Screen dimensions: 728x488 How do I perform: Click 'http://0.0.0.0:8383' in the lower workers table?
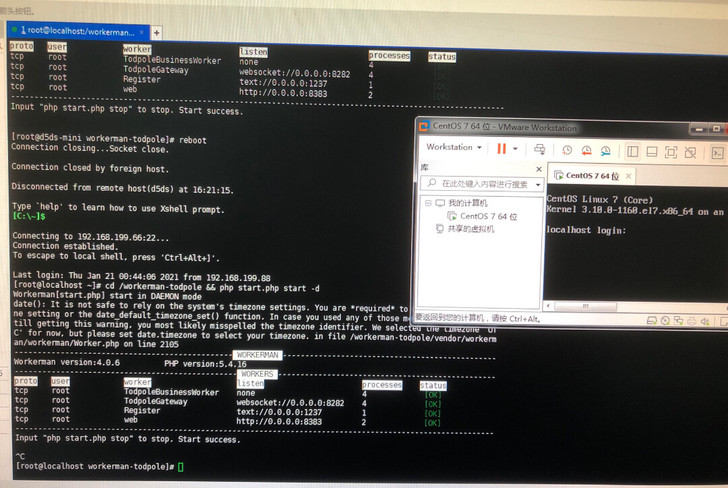tap(279, 422)
